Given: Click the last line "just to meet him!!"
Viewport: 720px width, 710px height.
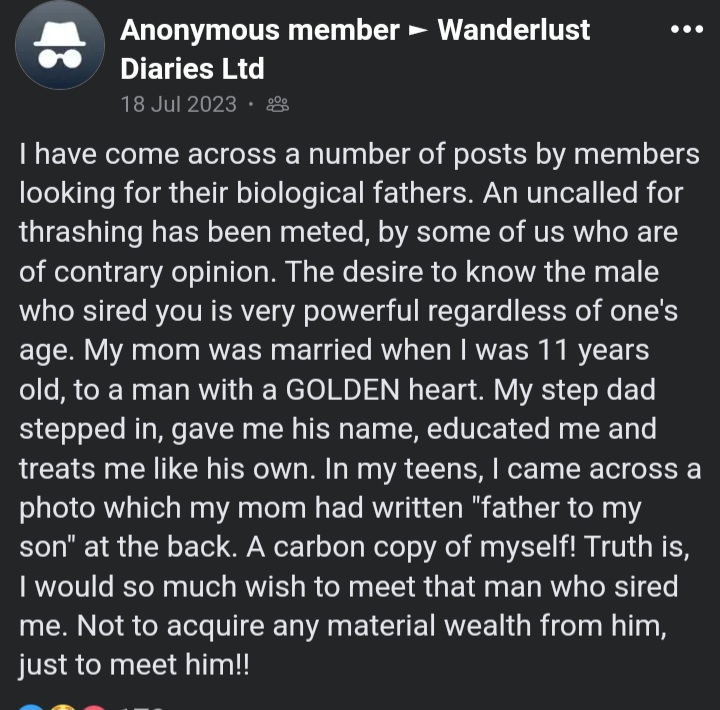Looking at the screenshot, I should click(134, 665).
